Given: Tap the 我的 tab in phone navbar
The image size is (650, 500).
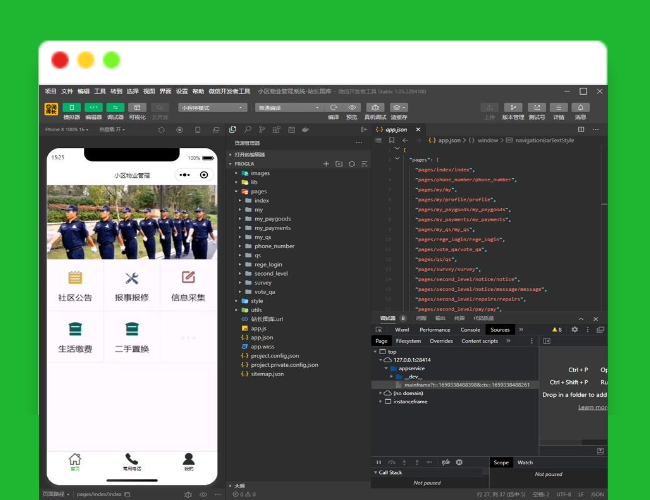Looking at the screenshot, I should click(188, 462).
